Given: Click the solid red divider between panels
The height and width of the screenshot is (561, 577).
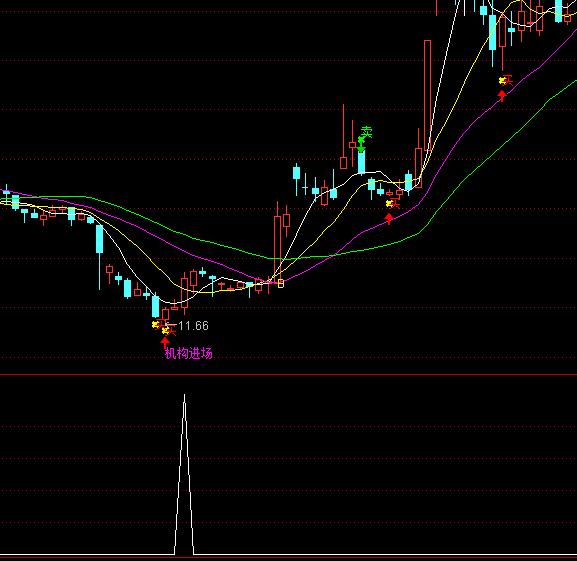Looking at the screenshot, I should [288, 374].
